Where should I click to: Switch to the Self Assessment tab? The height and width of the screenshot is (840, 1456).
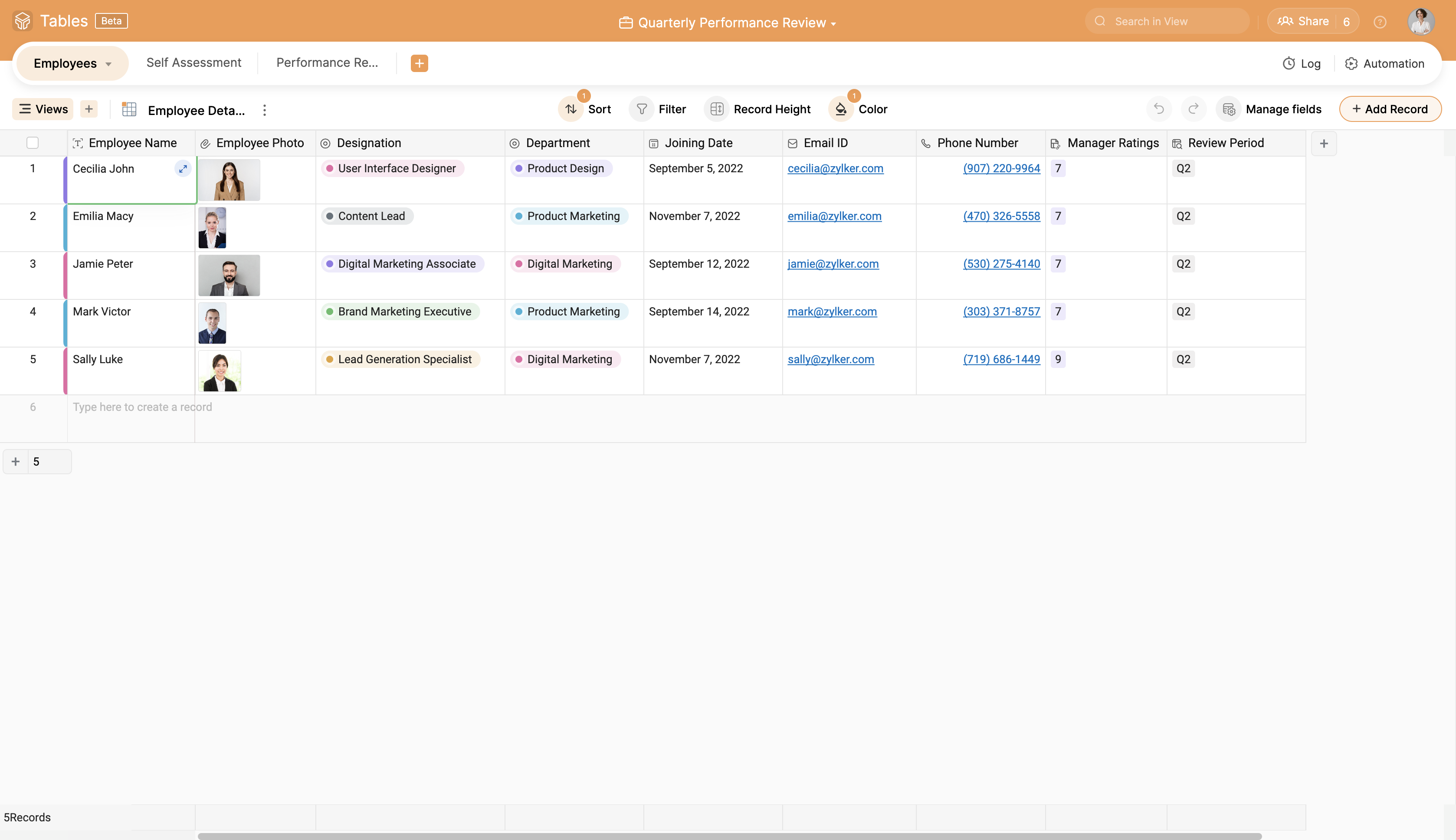pyautogui.click(x=194, y=63)
